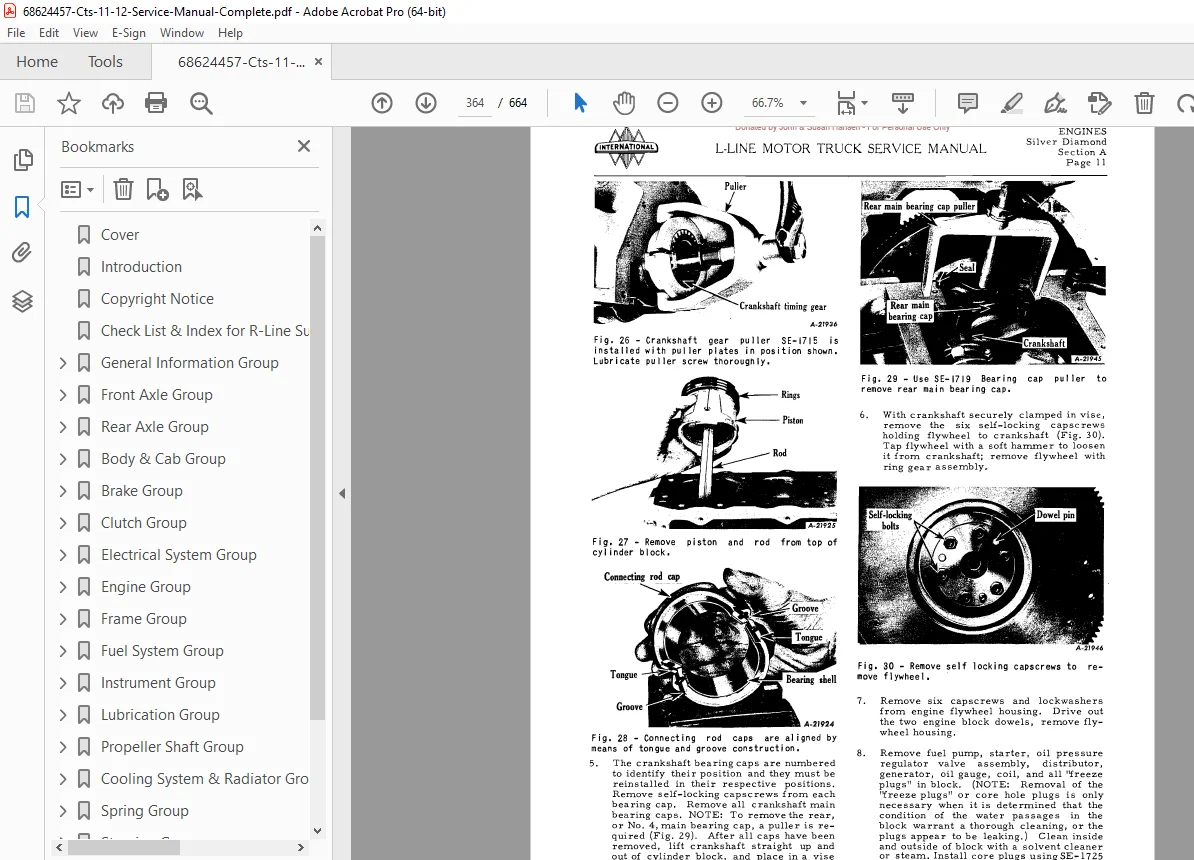Open the File menu
Screen dimensions: 1194x860
[x=16, y=33]
